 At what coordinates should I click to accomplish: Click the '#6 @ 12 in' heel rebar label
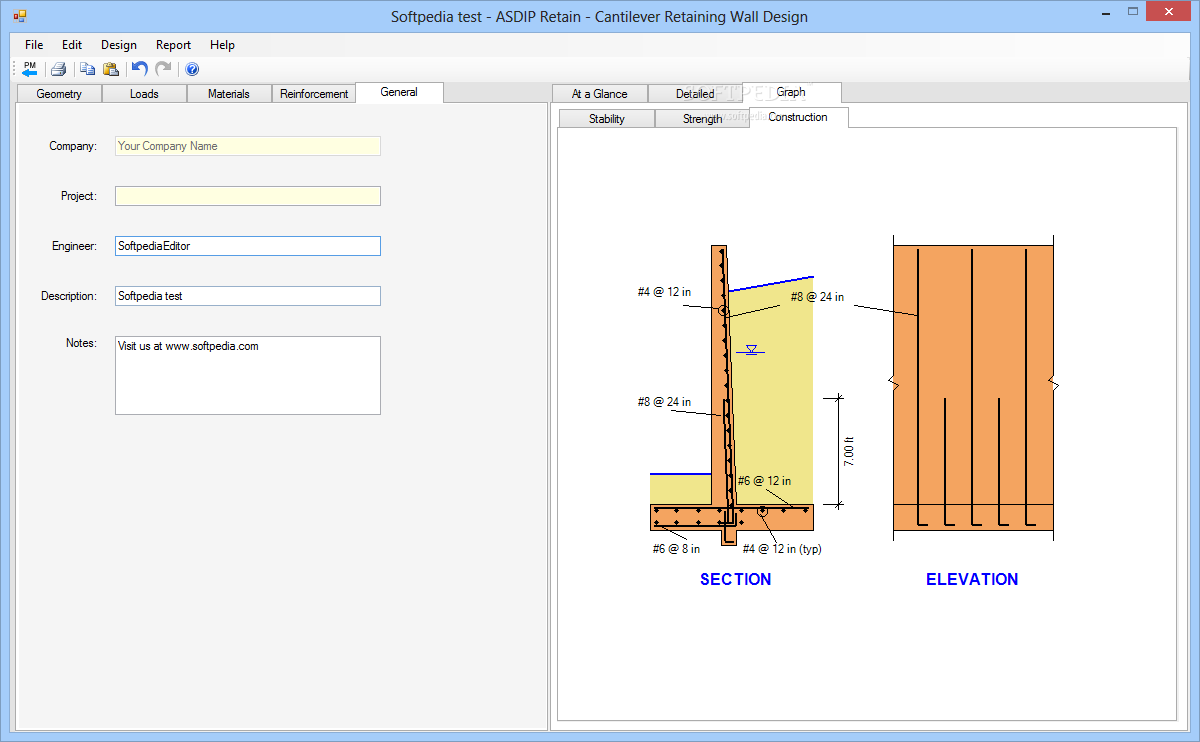[764, 481]
